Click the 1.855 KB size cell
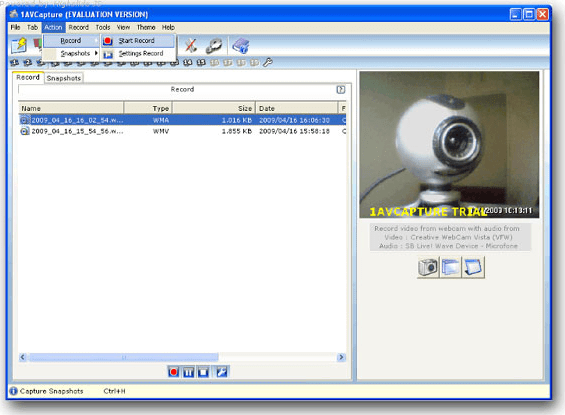This screenshot has height=415, width=565. click(236, 131)
